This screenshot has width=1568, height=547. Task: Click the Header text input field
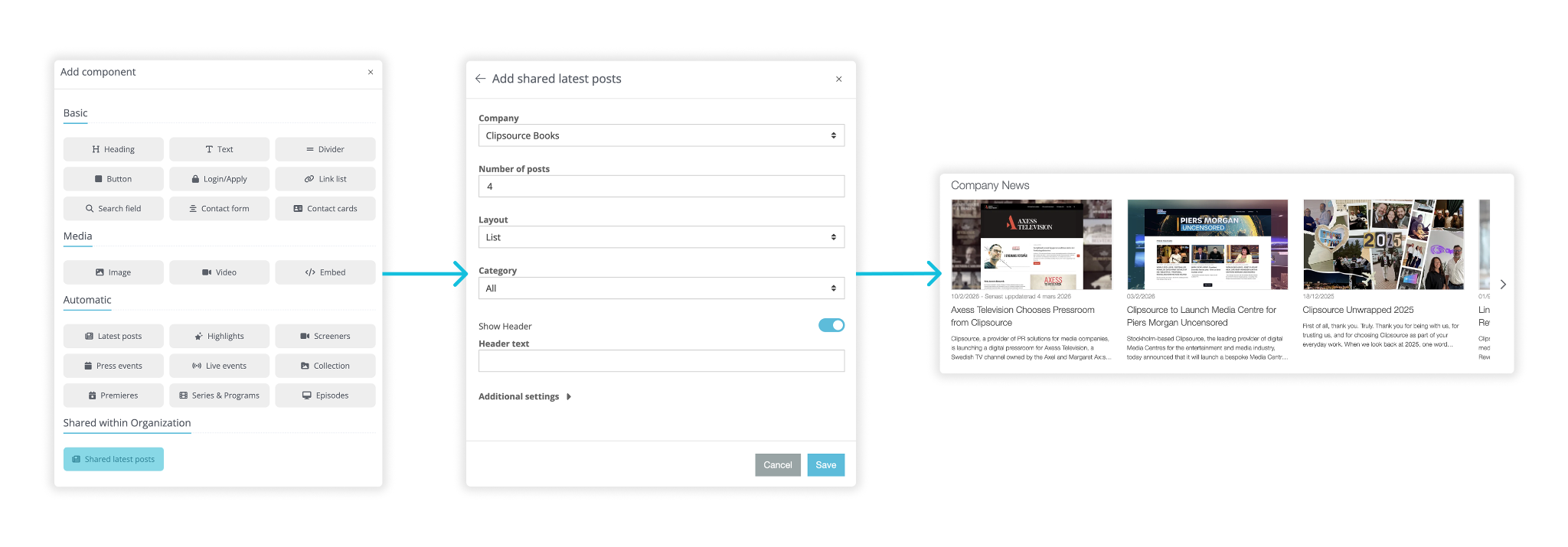(x=661, y=361)
